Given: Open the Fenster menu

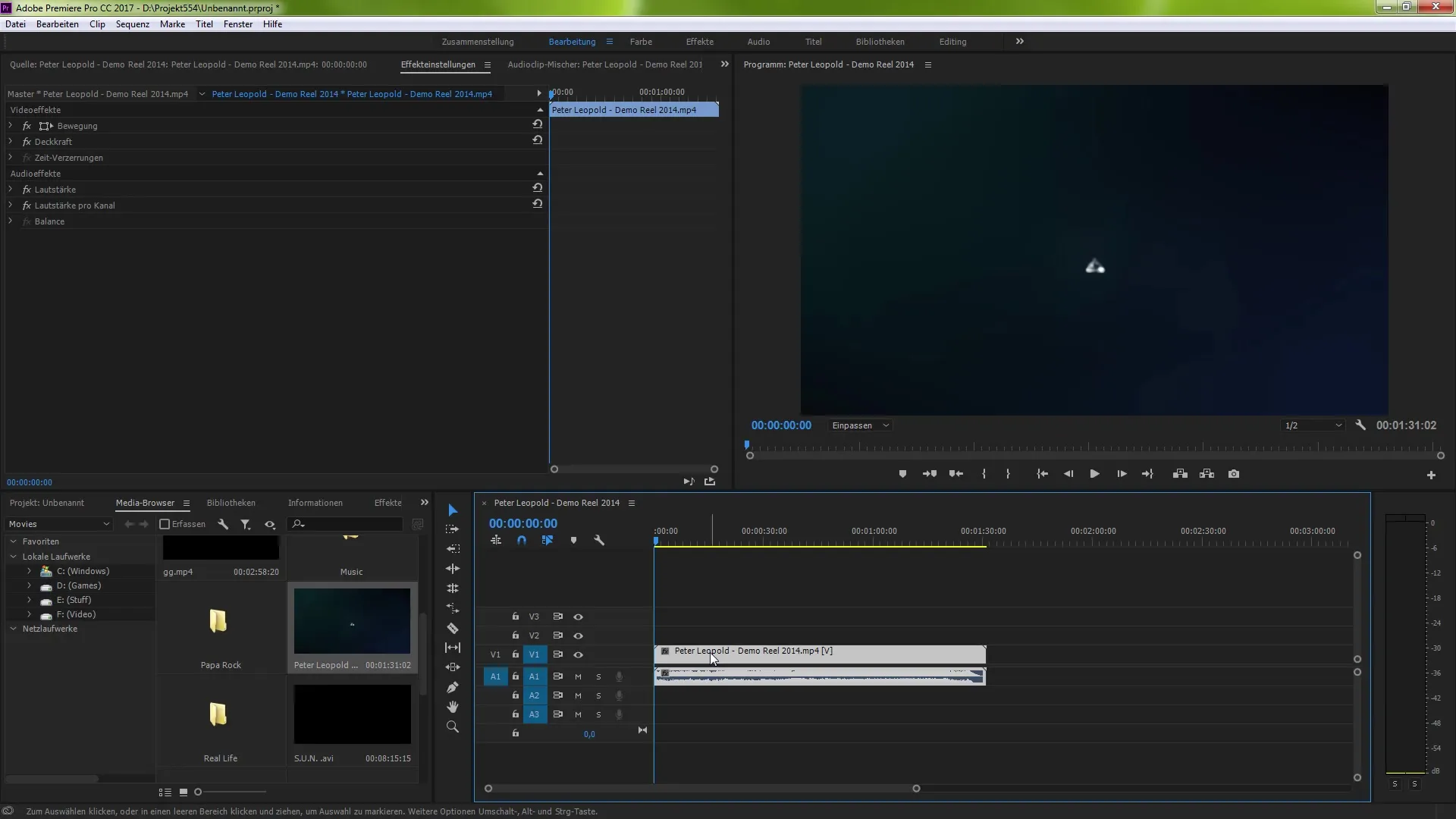Looking at the screenshot, I should [238, 24].
